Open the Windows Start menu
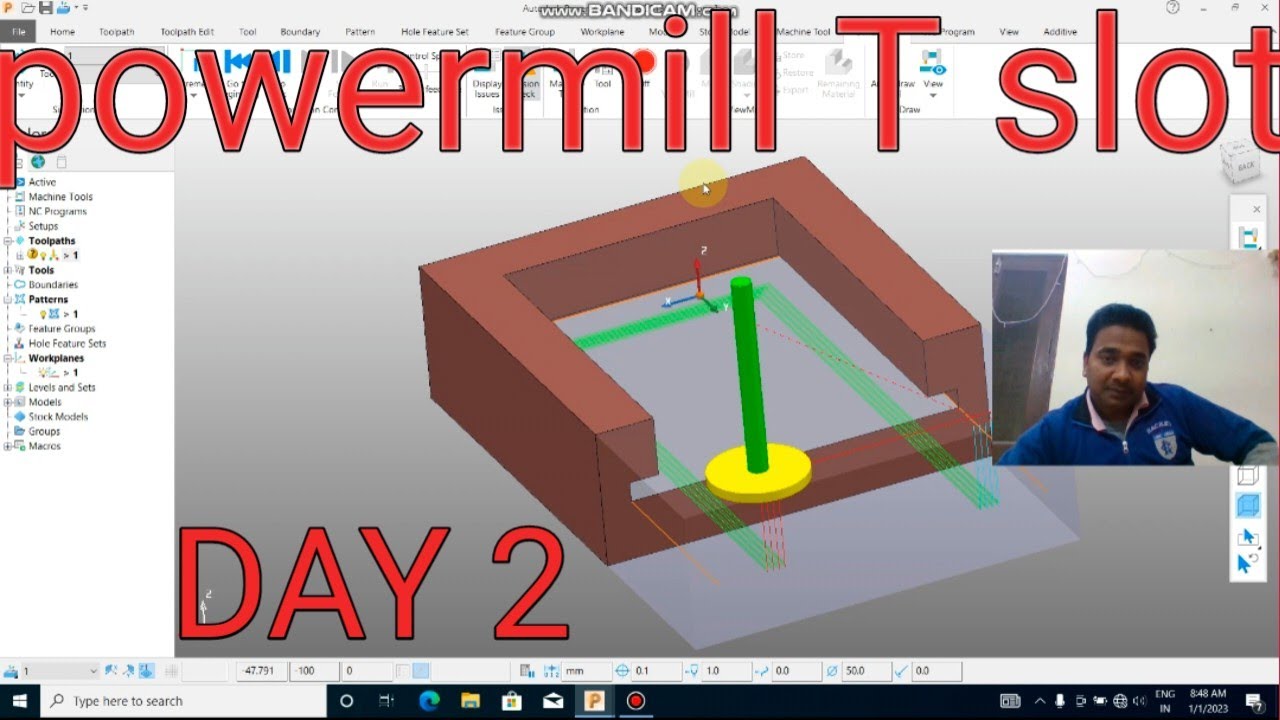 click(x=19, y=701)
